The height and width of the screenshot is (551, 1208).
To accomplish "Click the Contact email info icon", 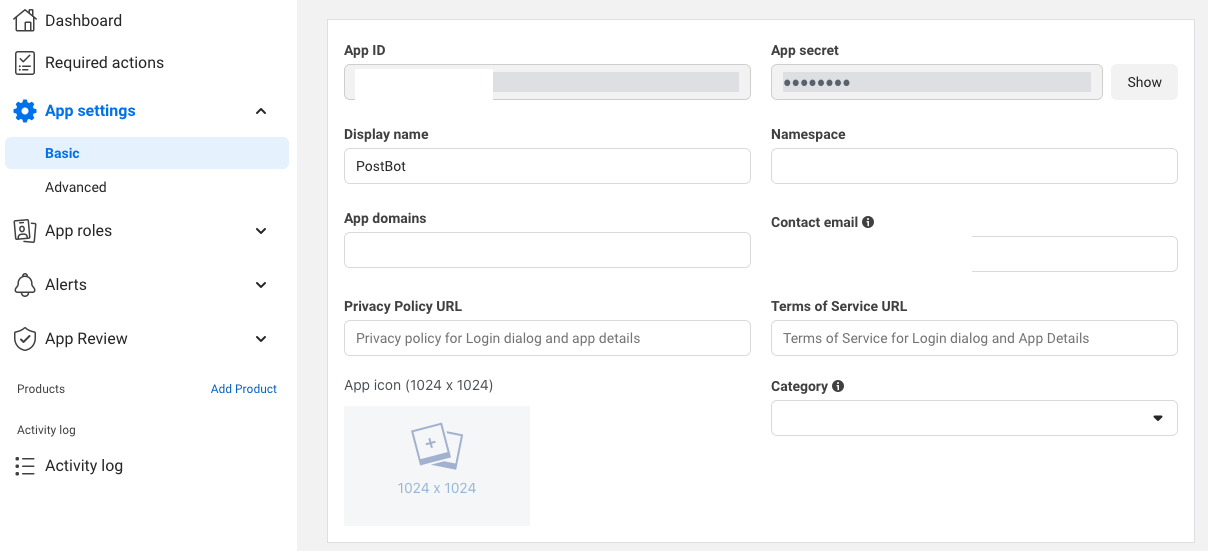I will (868, 222).
